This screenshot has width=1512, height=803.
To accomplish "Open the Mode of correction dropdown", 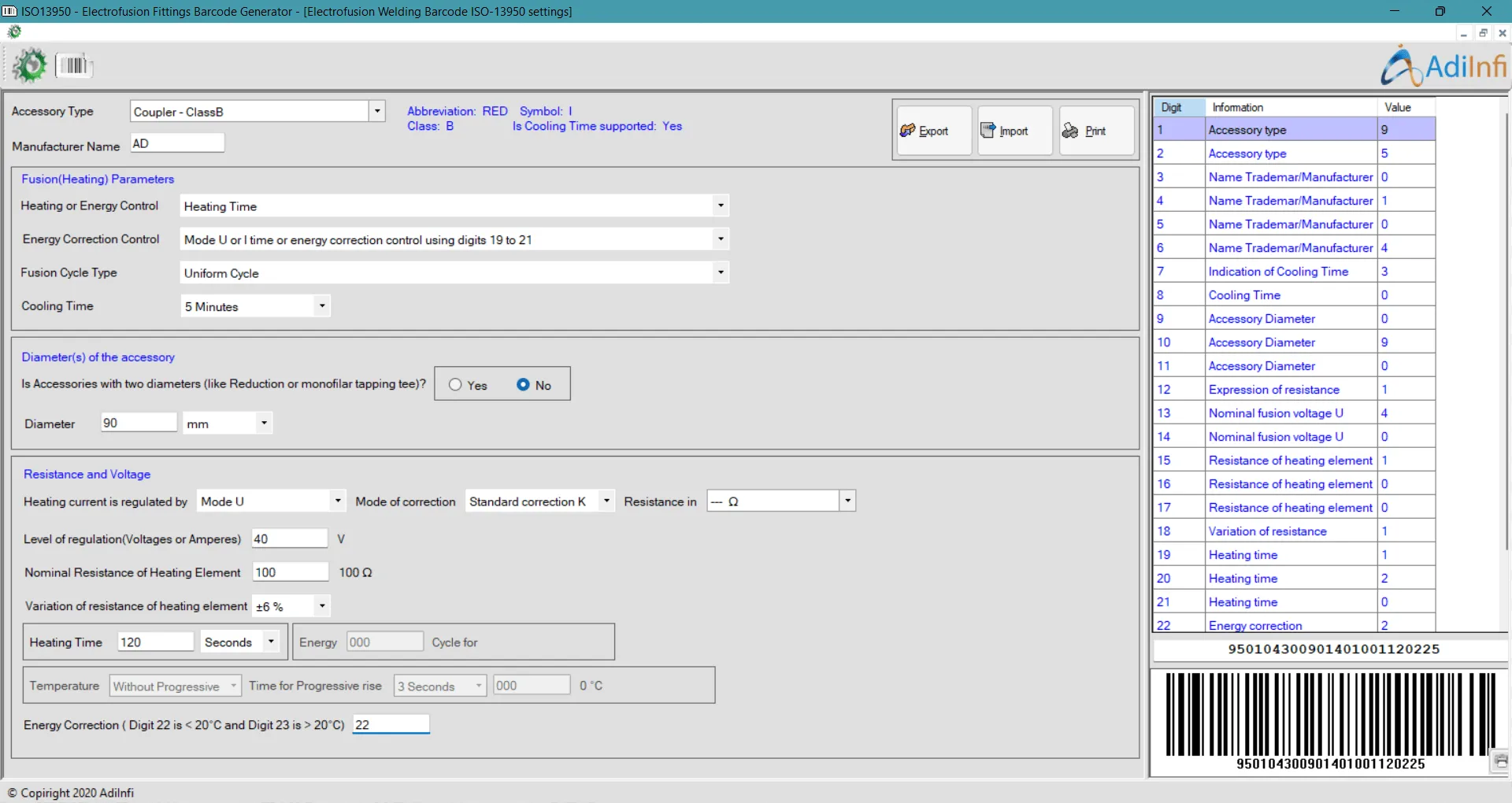I will [606, 501].
